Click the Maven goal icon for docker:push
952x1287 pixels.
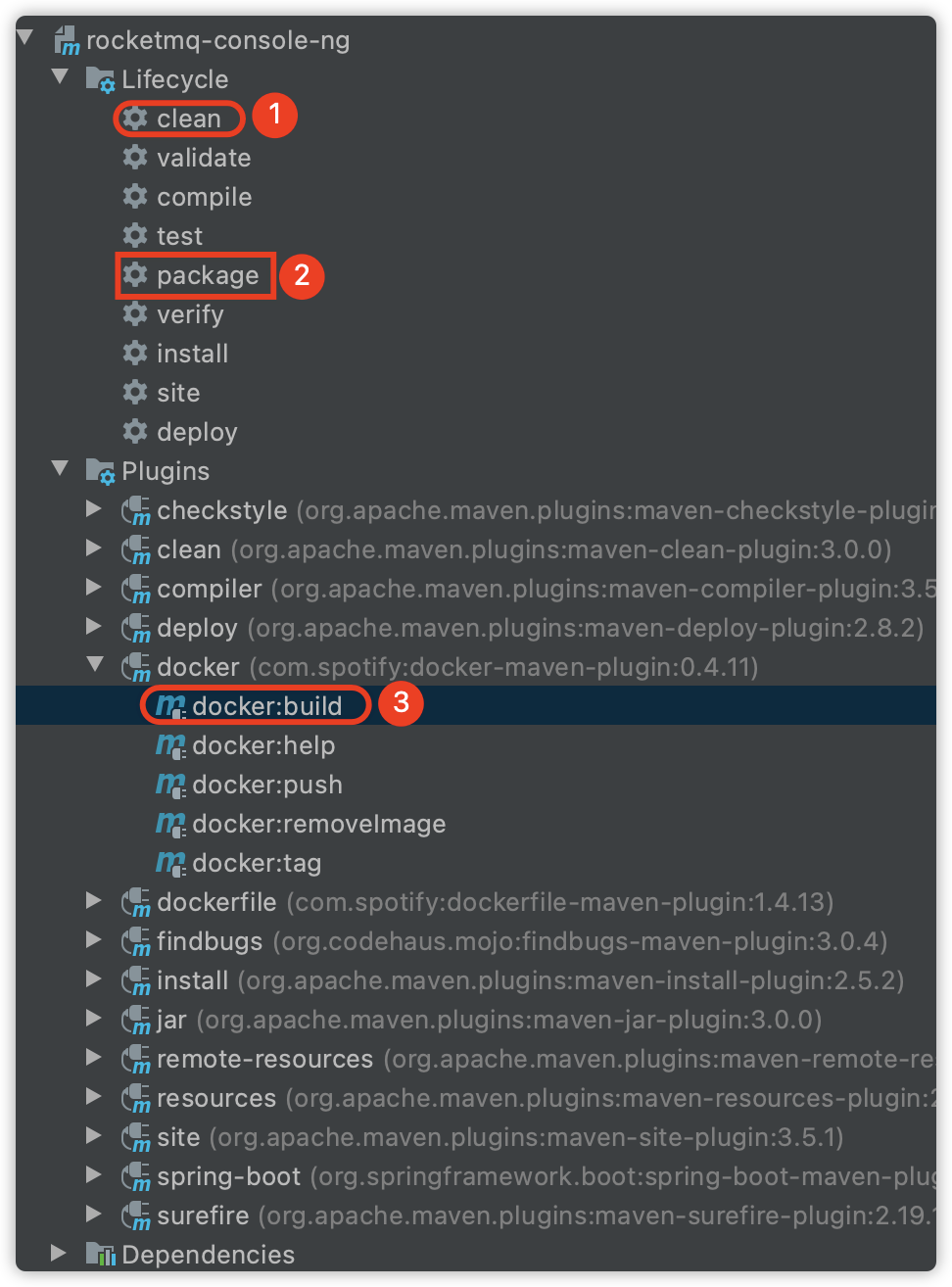(170, 784)
